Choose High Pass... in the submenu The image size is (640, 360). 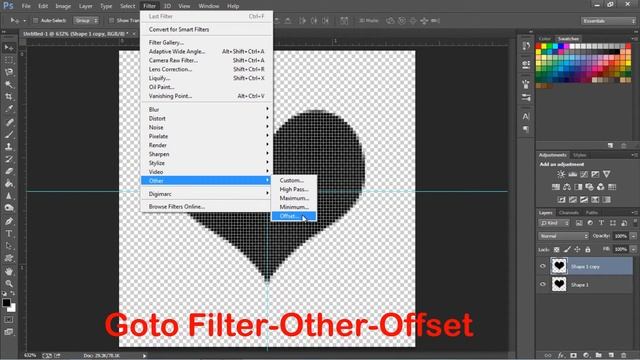[293, 189]
